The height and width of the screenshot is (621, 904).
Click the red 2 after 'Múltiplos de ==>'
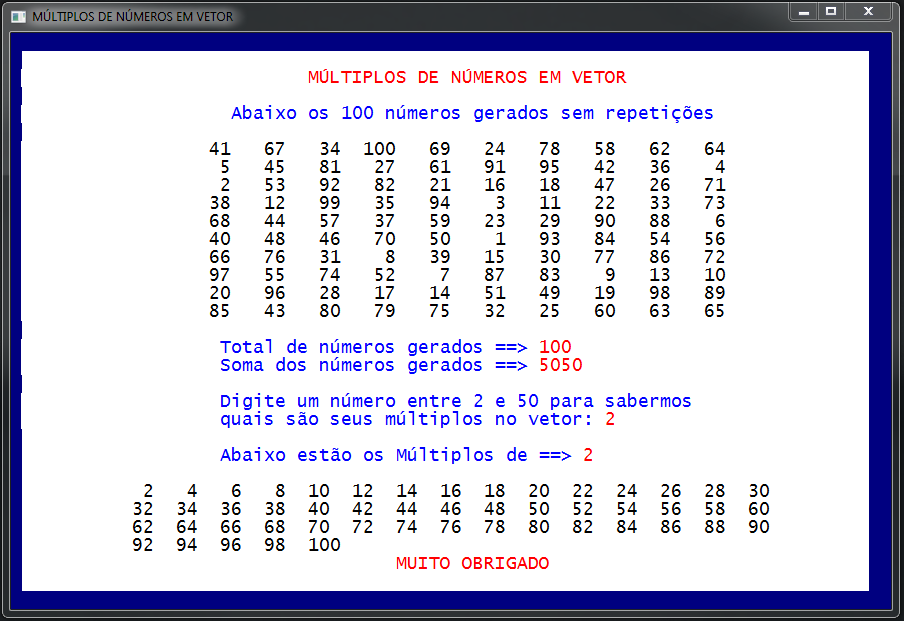pos(588,455)
